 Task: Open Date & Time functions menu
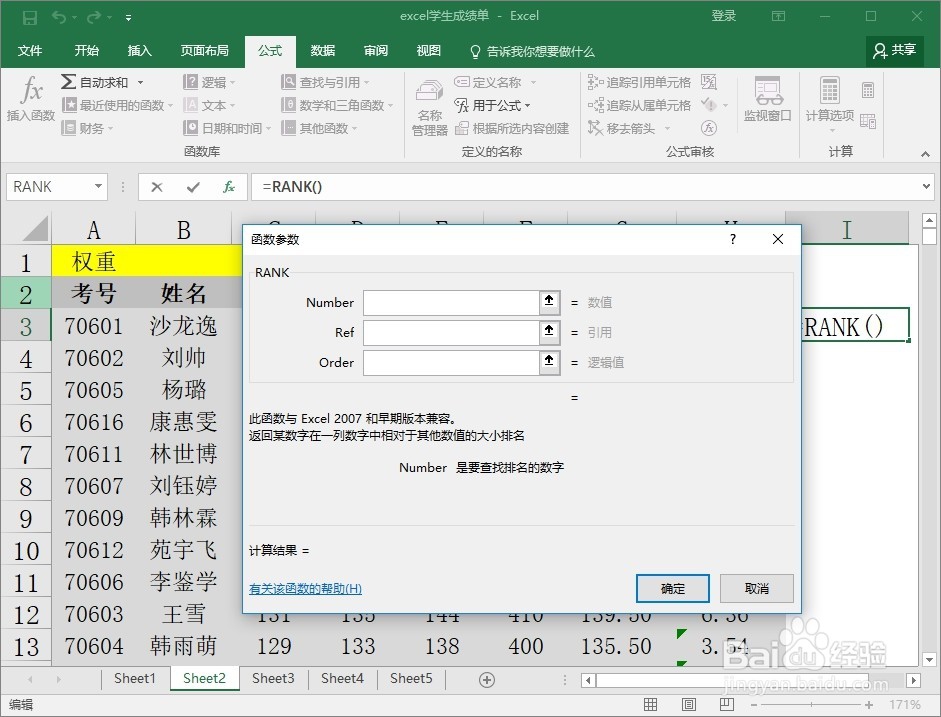(x=227, y=128)
